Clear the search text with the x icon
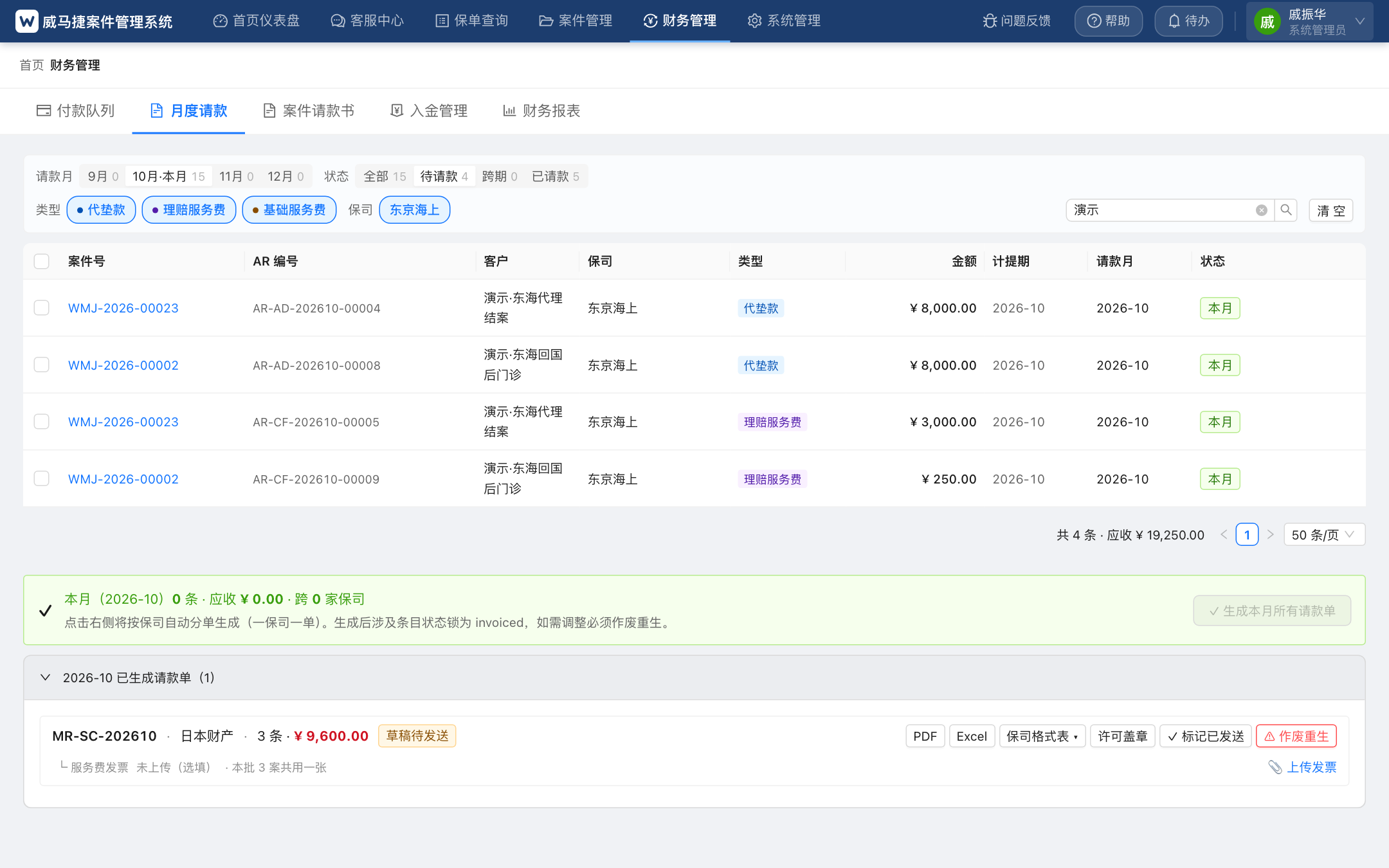This screenshot has height=868, width=1389. coord(1262,210)
